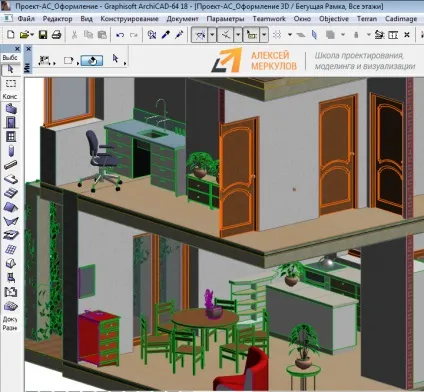
Task: Pick up parameters with eyedropper
Action: pos(166,34)
